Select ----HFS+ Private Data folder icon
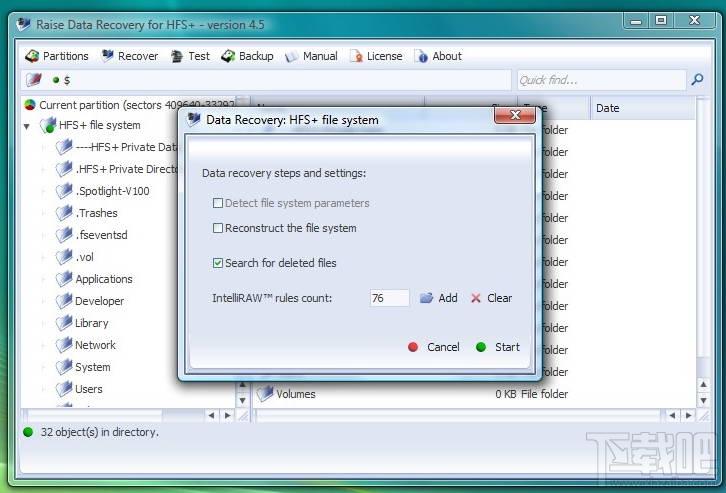Image resolution: width=726 pixels, height=493 pixels. pyautogui.click(x=64, y=147)
